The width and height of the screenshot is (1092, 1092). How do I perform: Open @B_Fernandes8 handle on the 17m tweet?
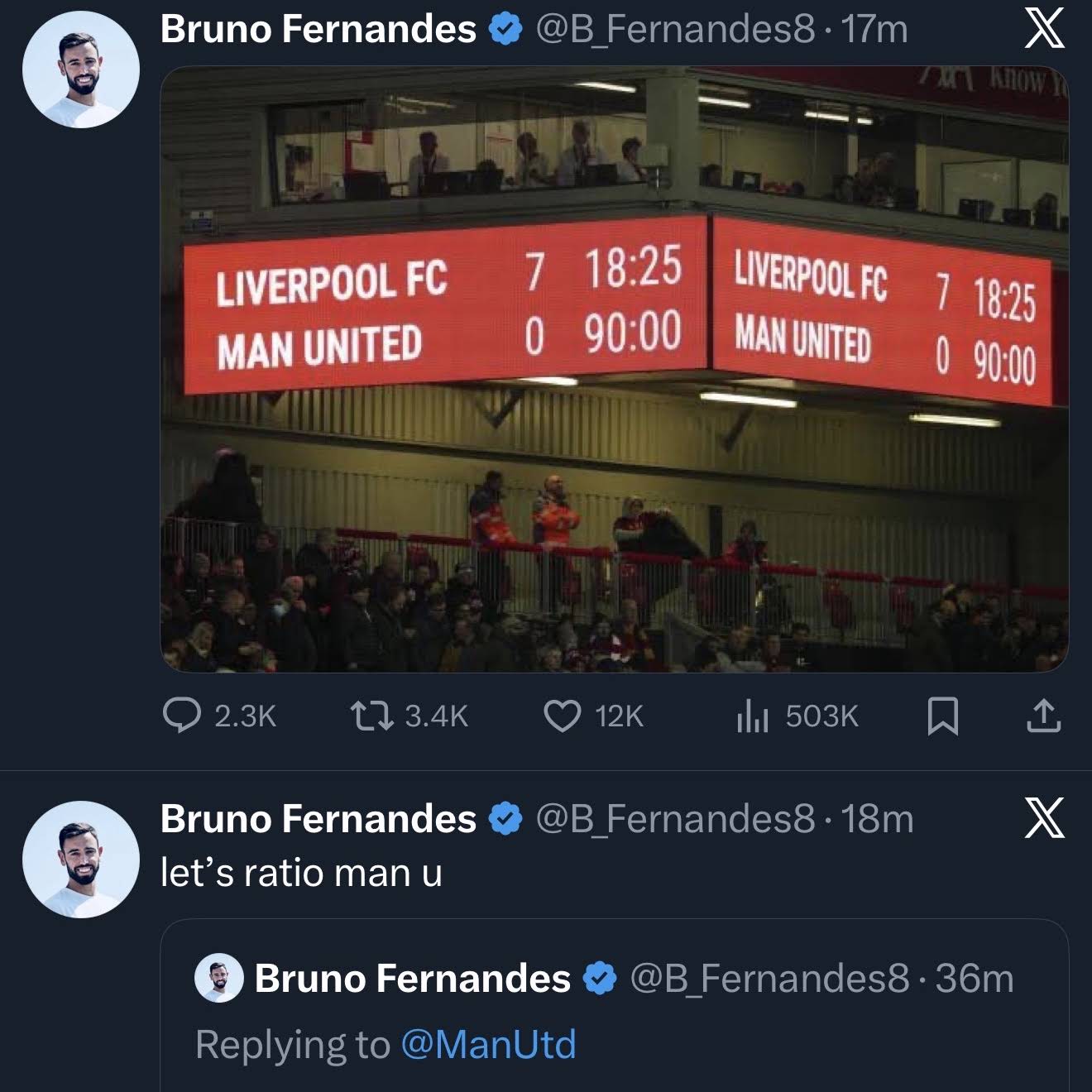coord(676,30)
